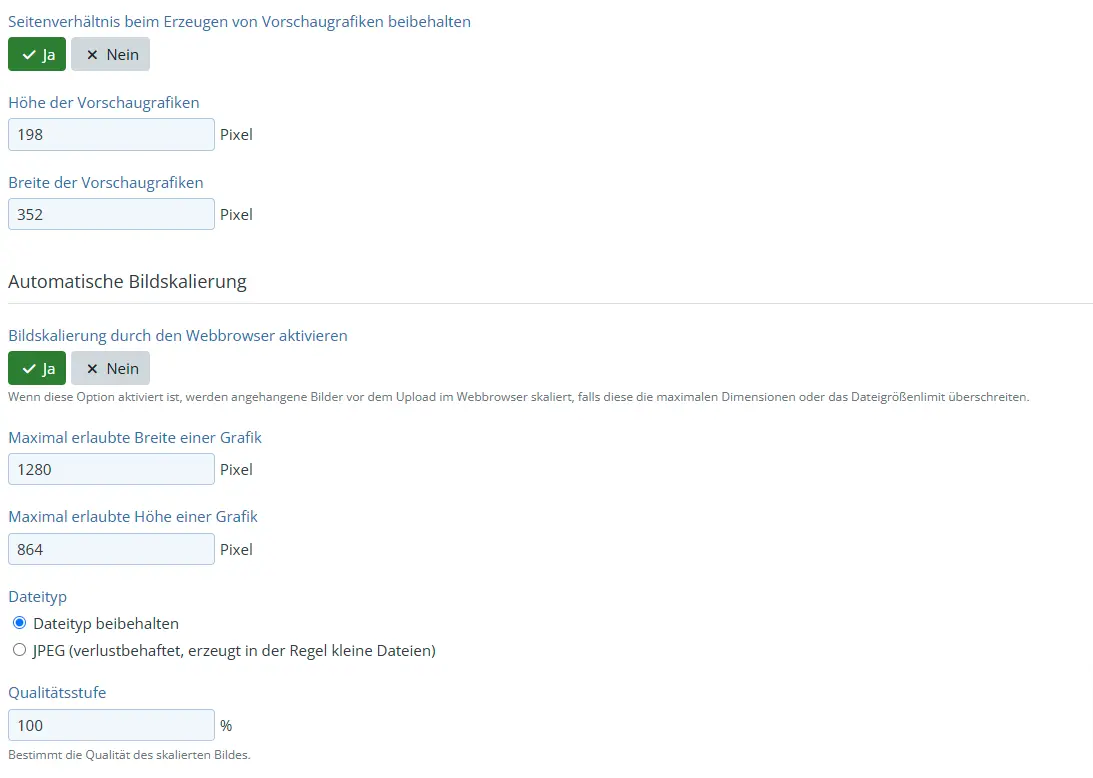Click the Höhe der Vorschaugrafiken input field
The image size is (1093, 778).
(111, 134)
